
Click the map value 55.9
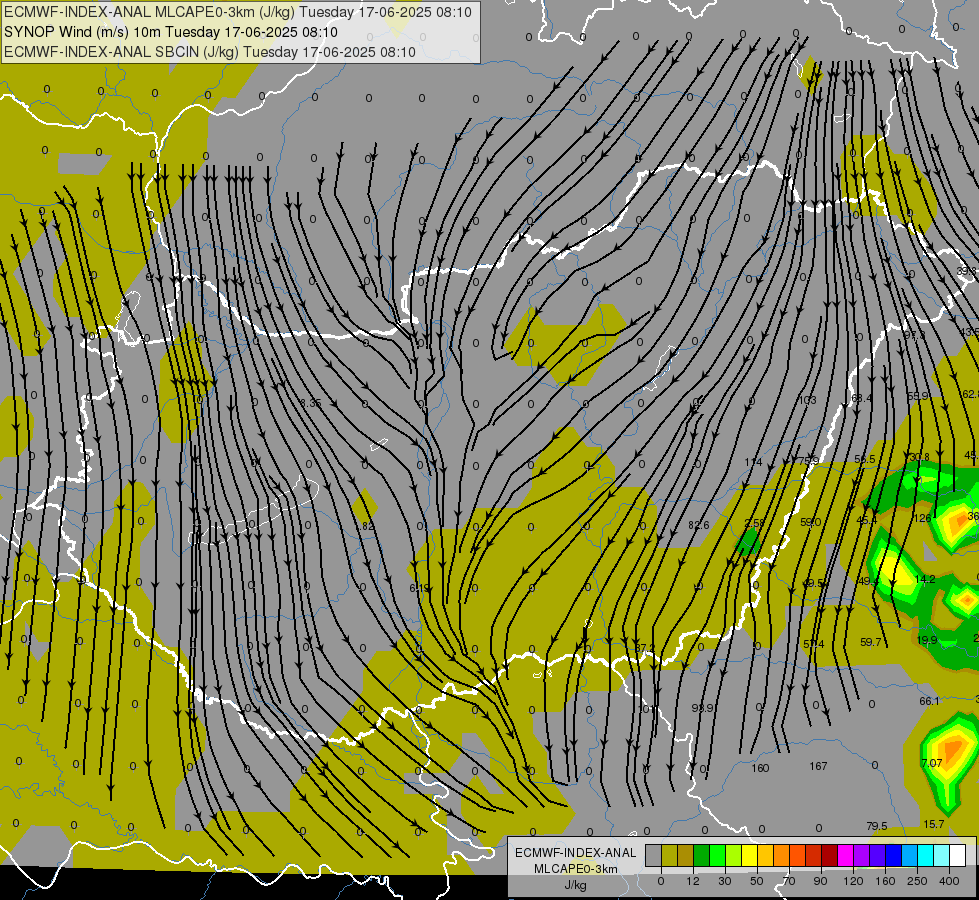pos(918,396)
